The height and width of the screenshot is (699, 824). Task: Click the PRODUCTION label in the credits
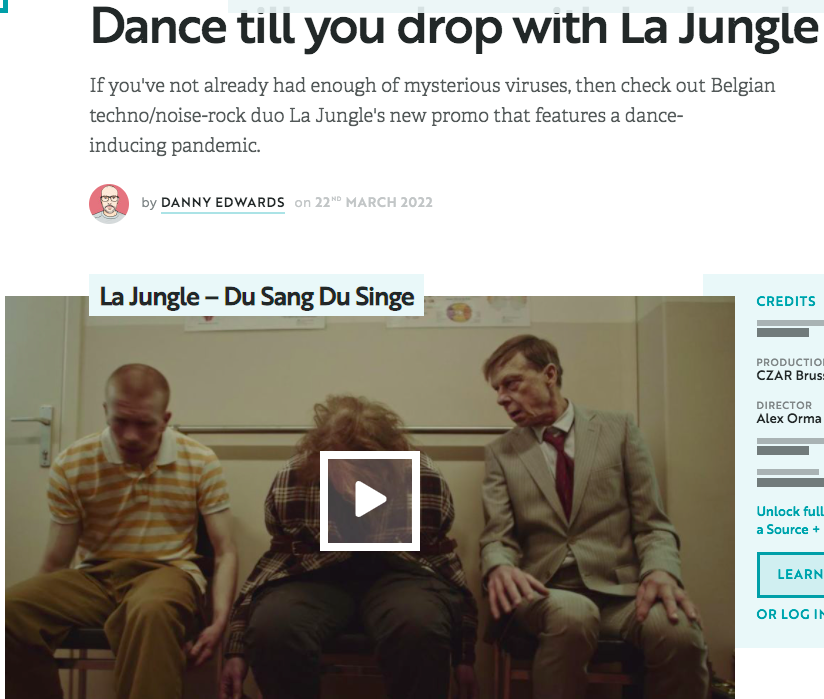(x=790, y=362)
